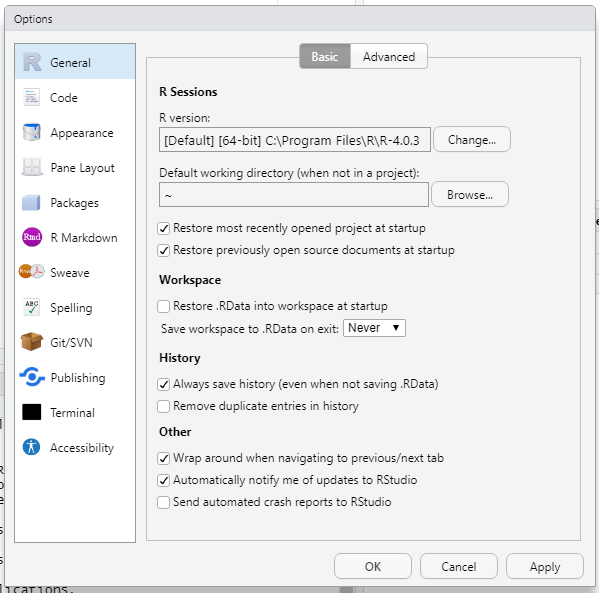This screenshot has height=593, width=599.
Task: Uncheck Automatically notify me of updates
Action: [x=164, y=480]
